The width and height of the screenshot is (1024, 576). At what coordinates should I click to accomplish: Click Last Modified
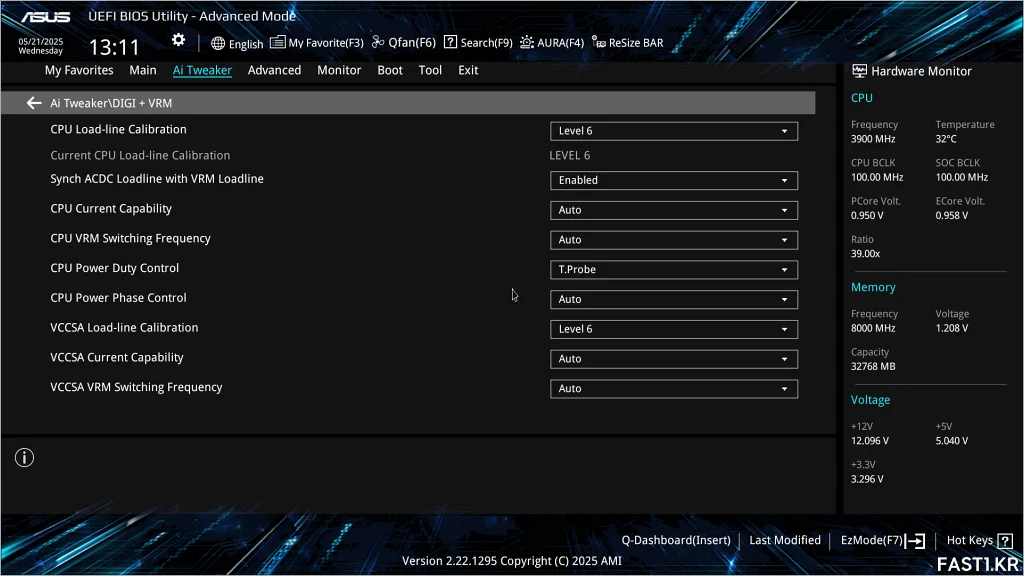point(785,540)
